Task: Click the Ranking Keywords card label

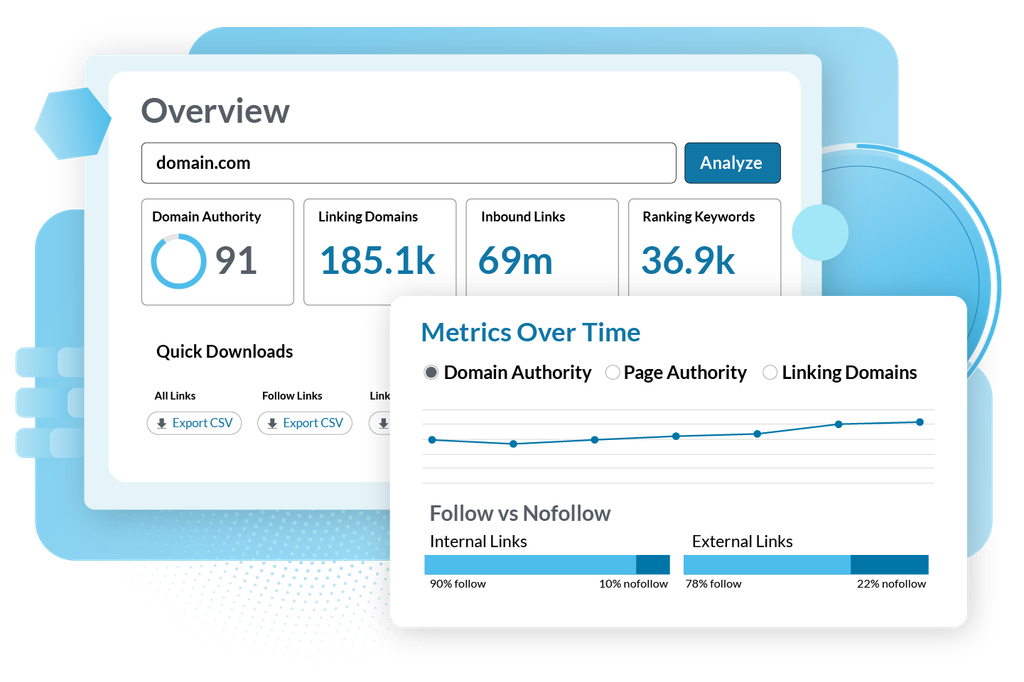Action: coord(699,217)
